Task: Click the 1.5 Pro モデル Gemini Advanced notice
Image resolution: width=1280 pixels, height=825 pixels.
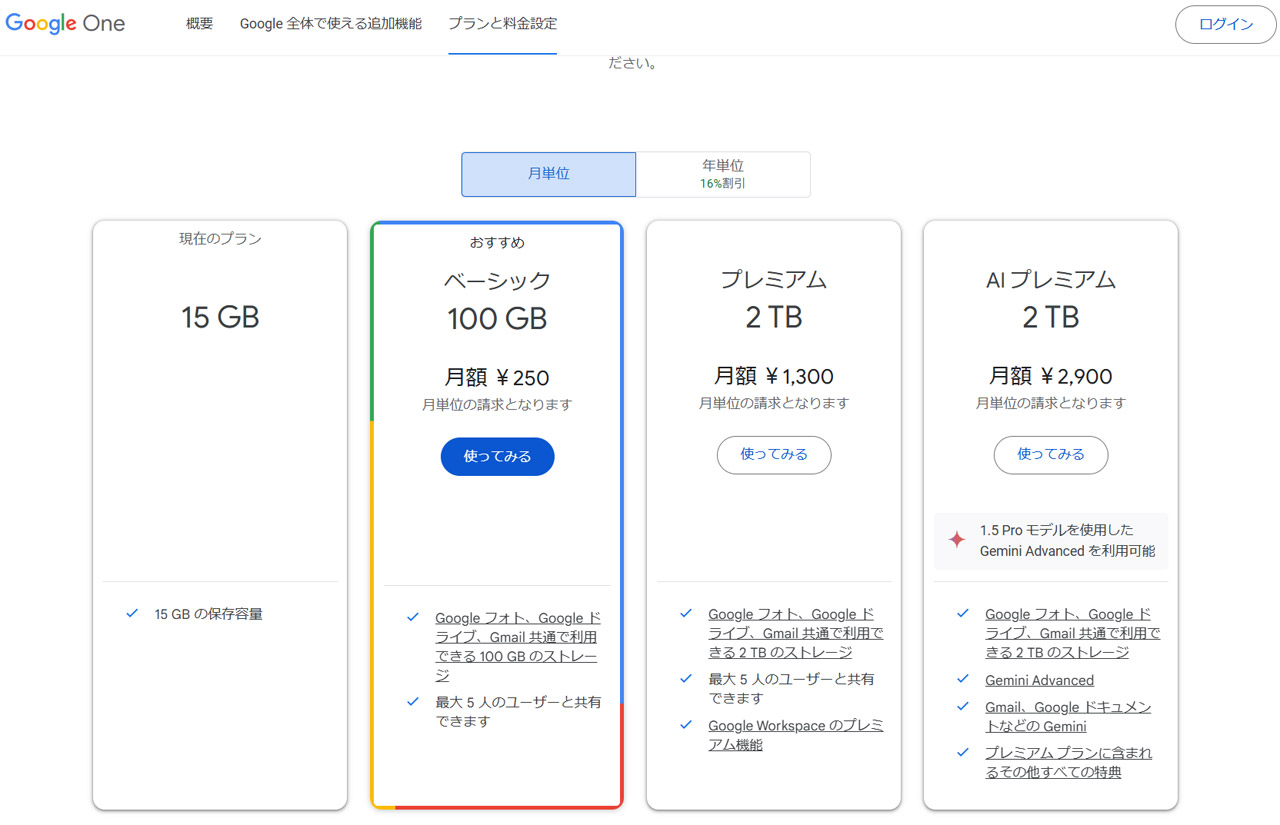Action: point(1051,541)
